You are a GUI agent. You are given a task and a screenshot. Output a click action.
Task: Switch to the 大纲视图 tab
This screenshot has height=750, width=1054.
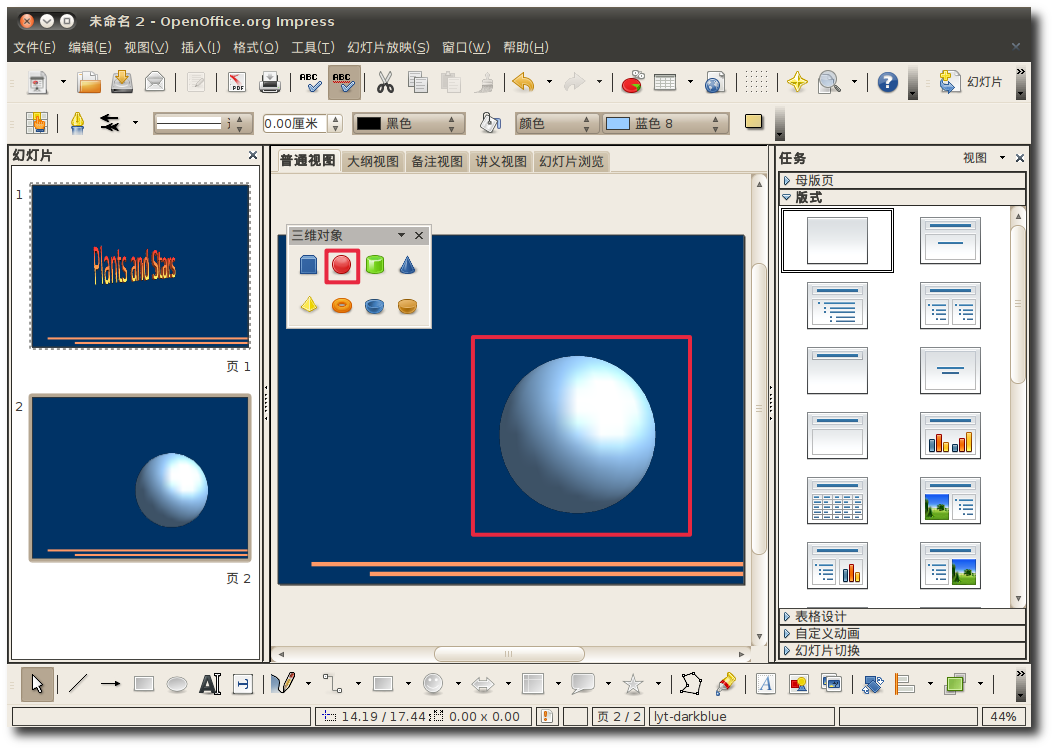point(372,161)
